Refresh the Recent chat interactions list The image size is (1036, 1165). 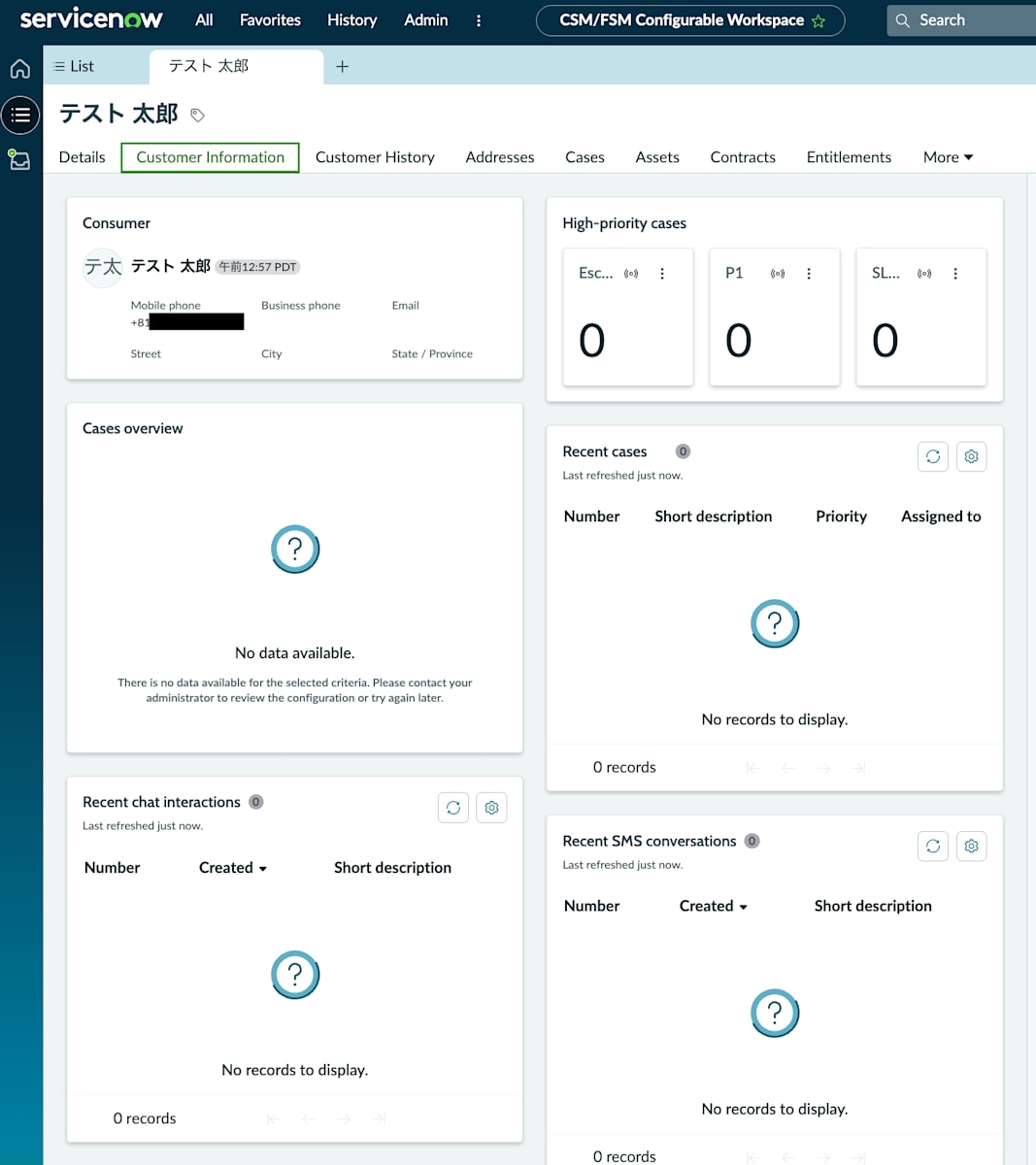(453, 808)
